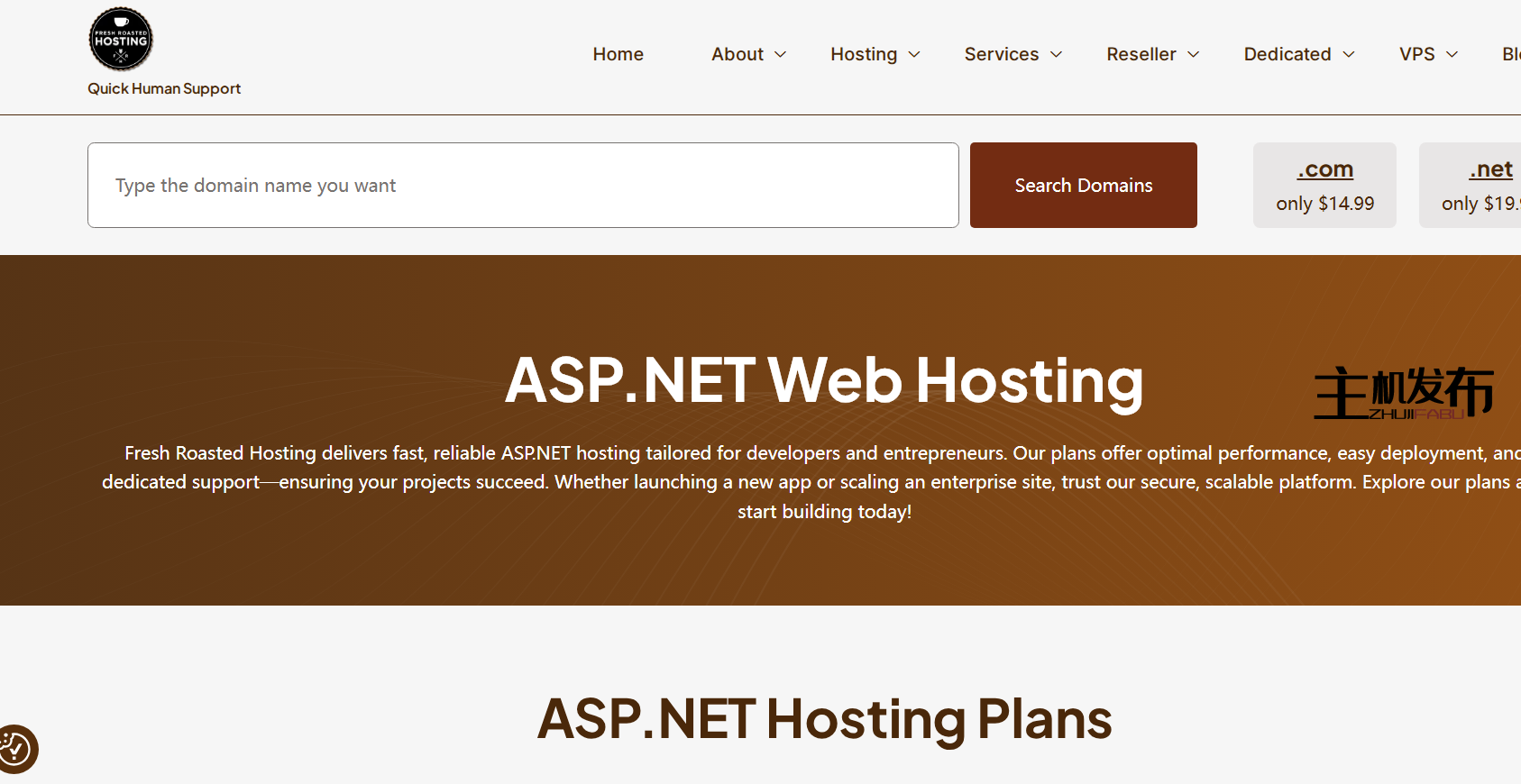This screenshot has width=1521, height=784.
Task: Open the .net domain link
Action: 1490,169
